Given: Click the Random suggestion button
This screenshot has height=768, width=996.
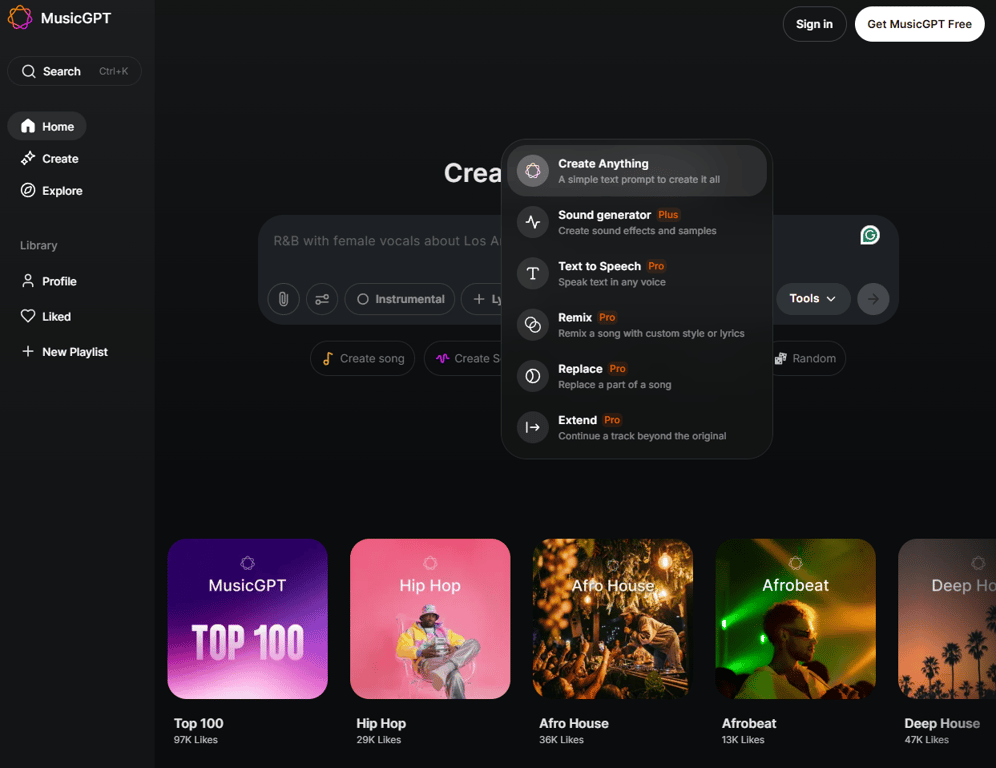Looking at the screenshot, I should click(x=808, y=358).
